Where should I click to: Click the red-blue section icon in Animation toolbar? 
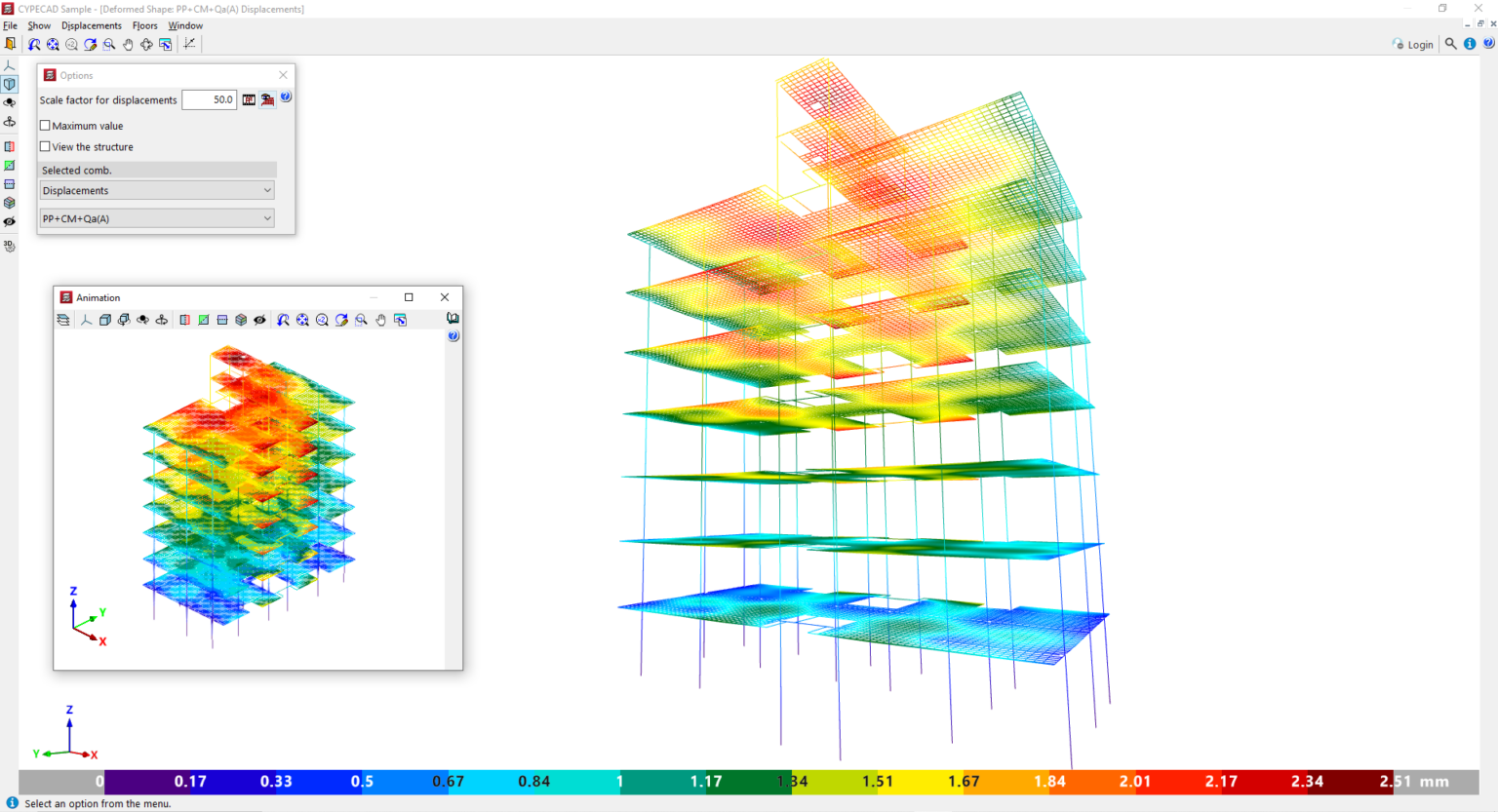click(184, 320)
